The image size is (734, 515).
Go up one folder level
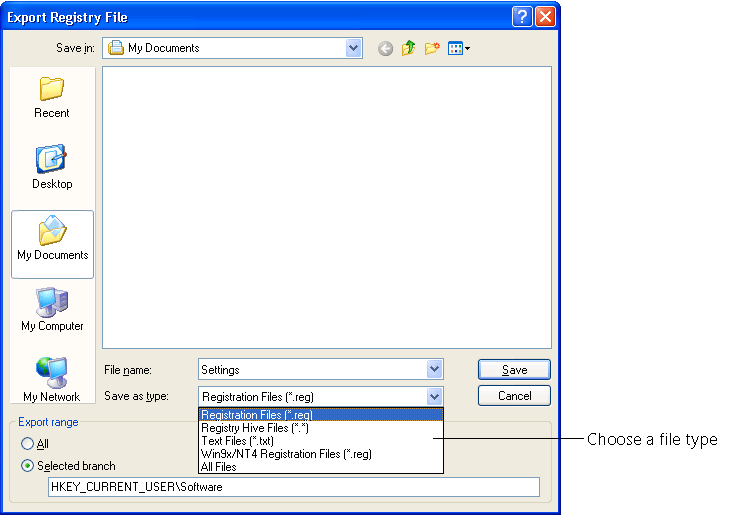(408, 48)
